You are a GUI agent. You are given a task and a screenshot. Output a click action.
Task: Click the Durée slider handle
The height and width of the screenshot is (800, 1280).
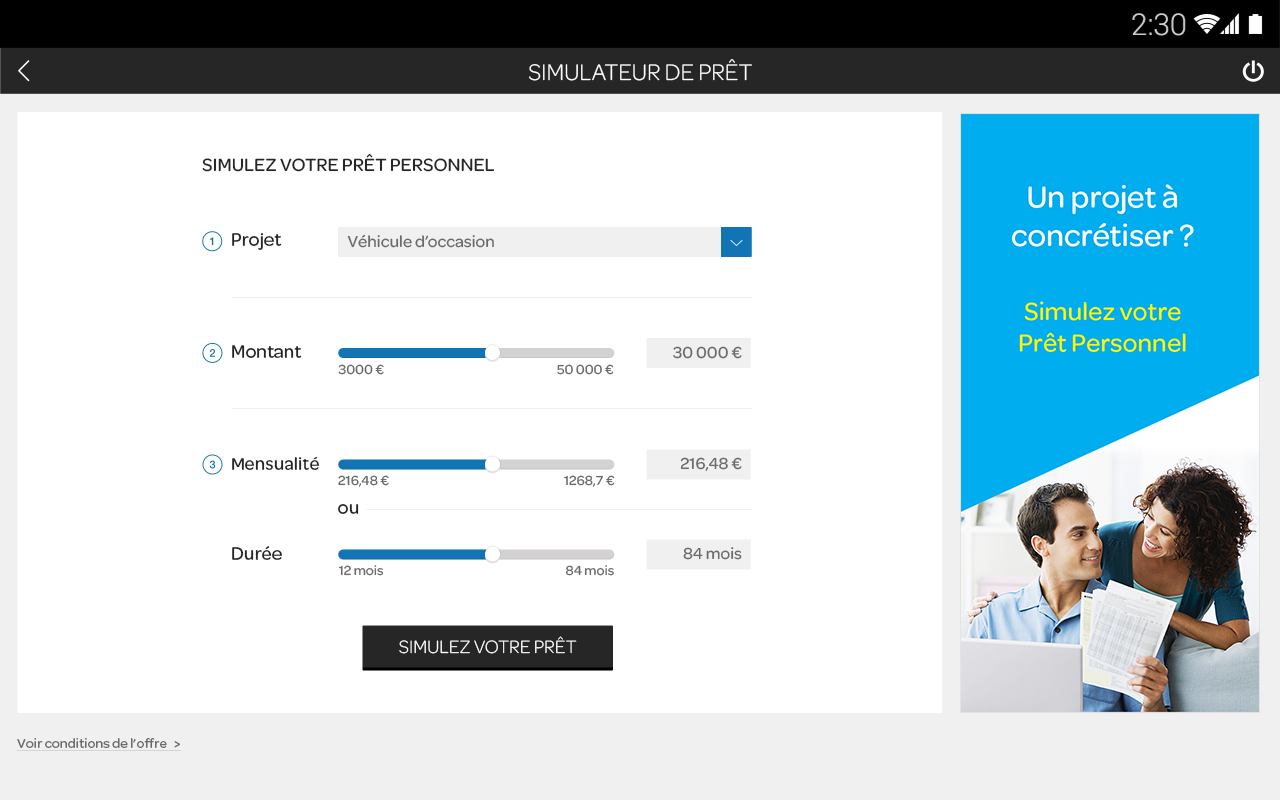coord(492,554)
